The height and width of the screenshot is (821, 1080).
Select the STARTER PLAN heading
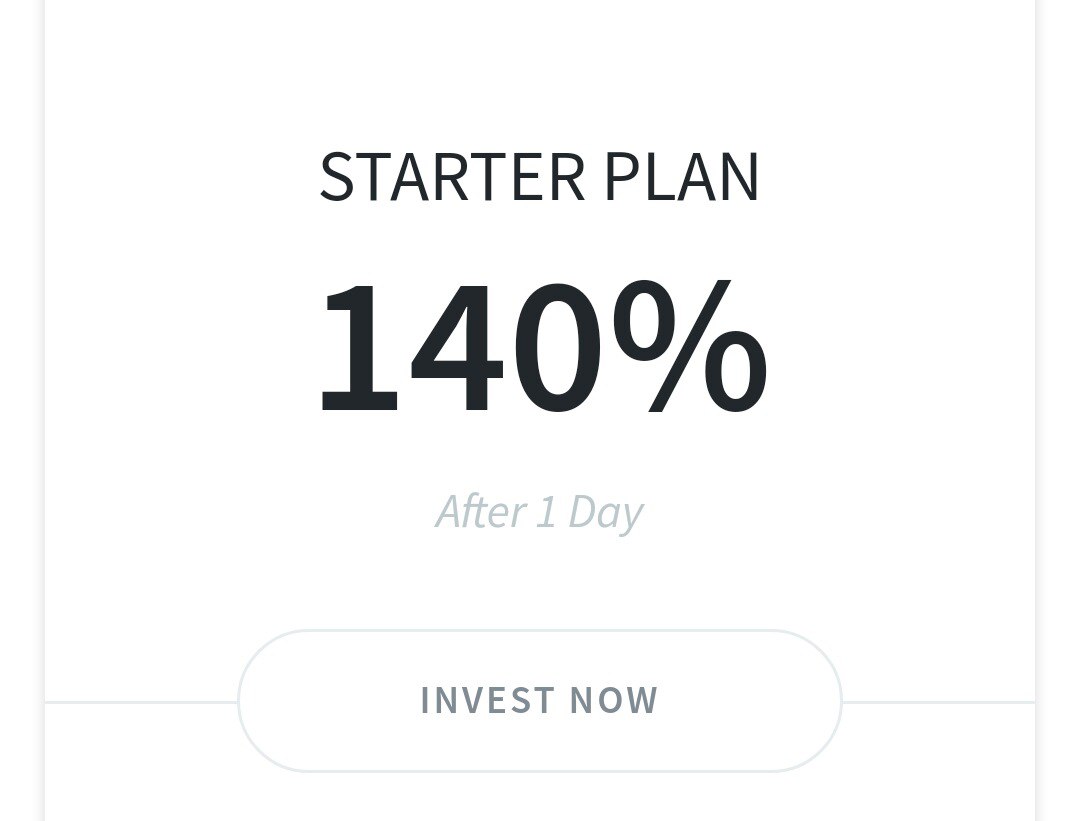coord(540,178)
